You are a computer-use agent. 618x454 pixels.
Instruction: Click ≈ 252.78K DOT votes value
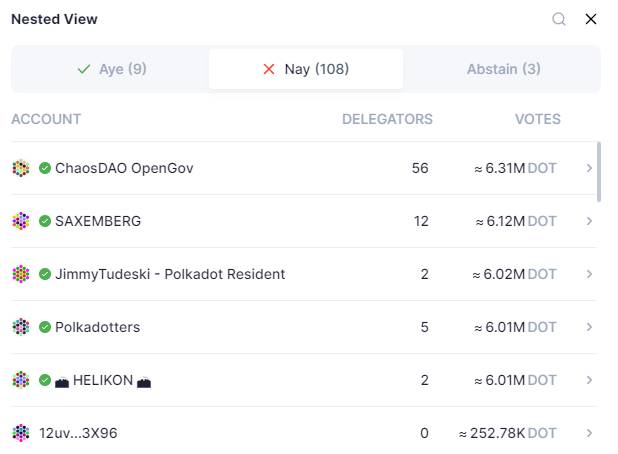(507, 433)
